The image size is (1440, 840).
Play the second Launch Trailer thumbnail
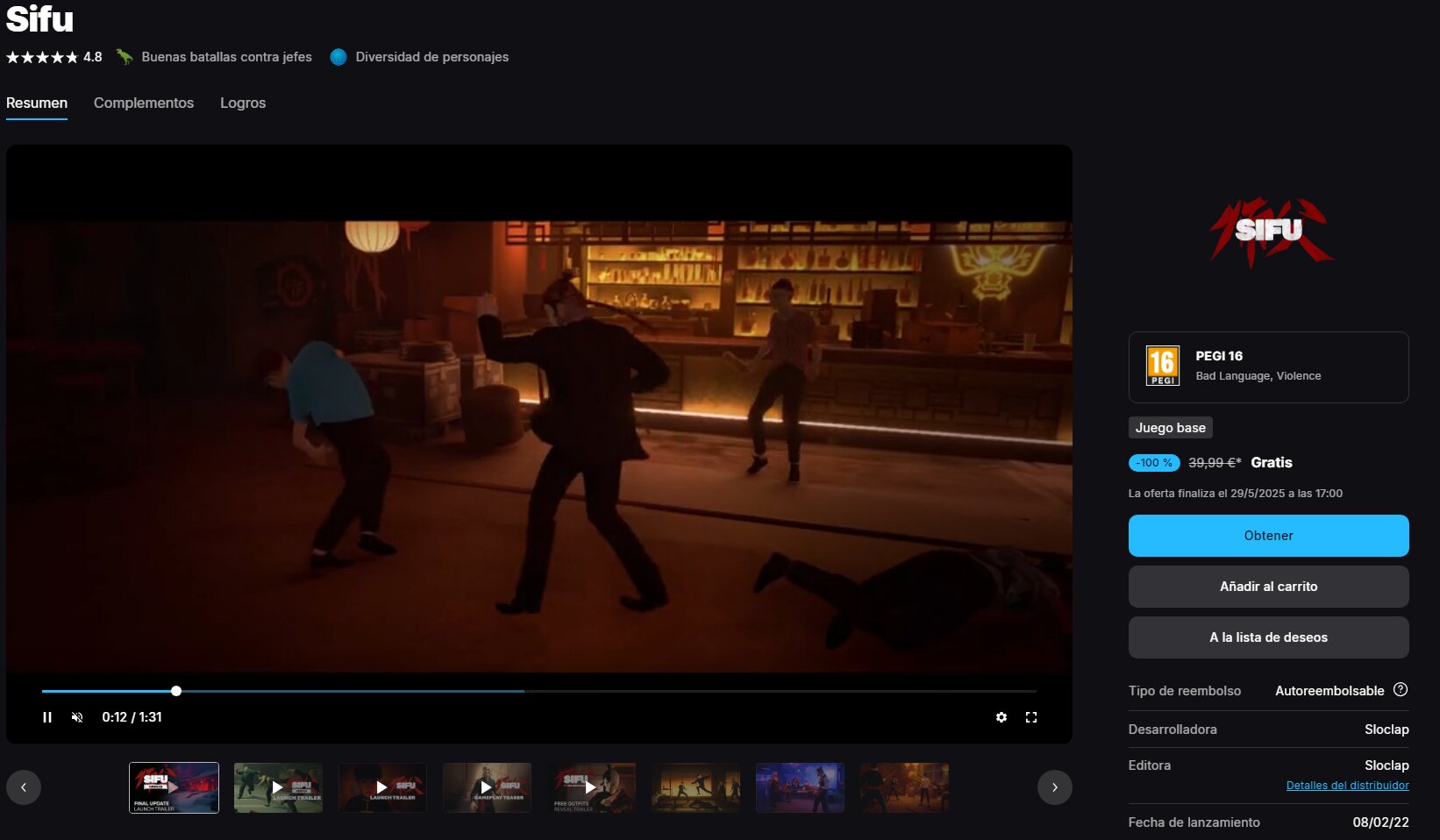click(278, 787)
